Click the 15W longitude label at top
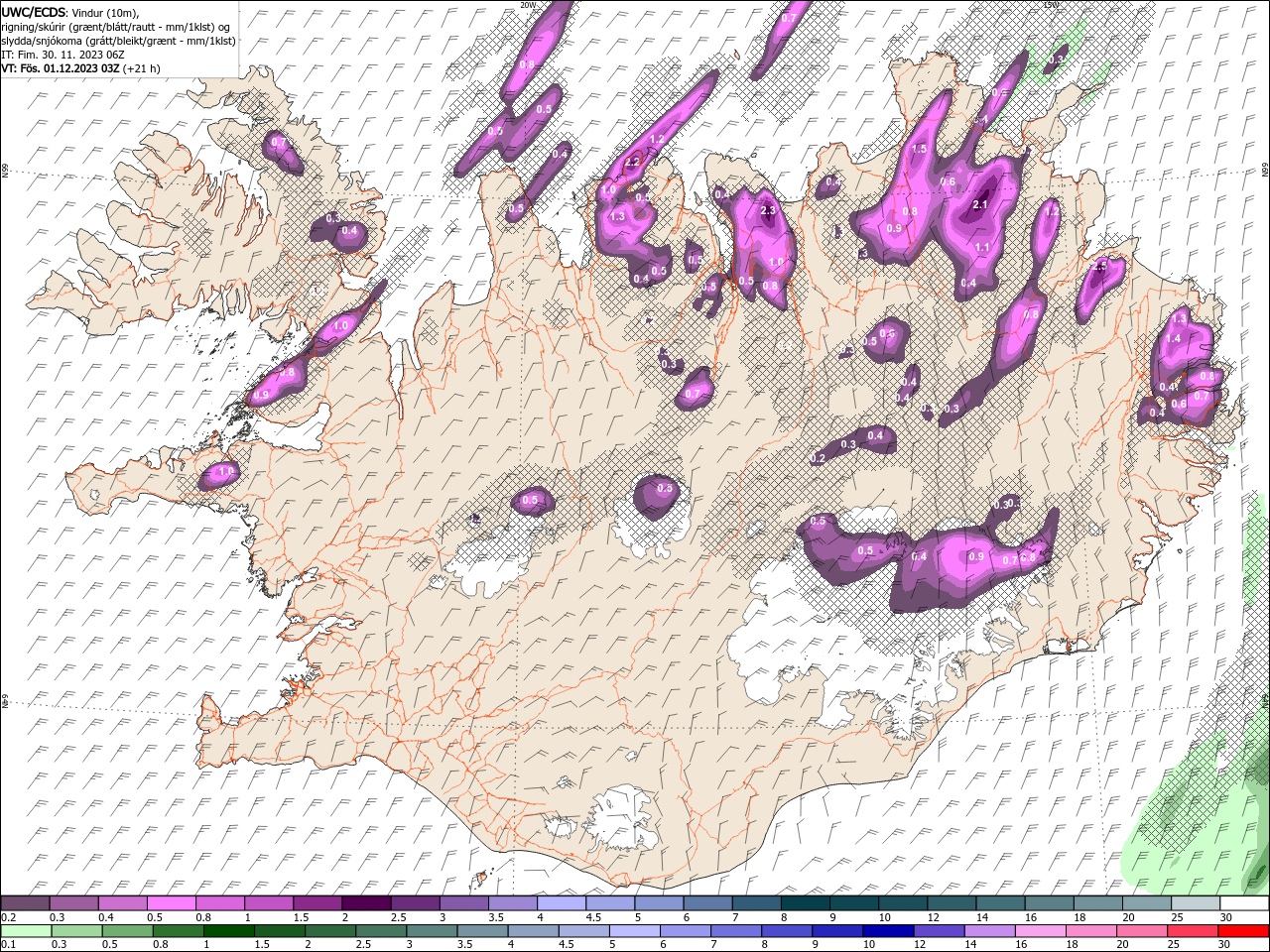The image size is (1270, 952). pos(1052,5)
